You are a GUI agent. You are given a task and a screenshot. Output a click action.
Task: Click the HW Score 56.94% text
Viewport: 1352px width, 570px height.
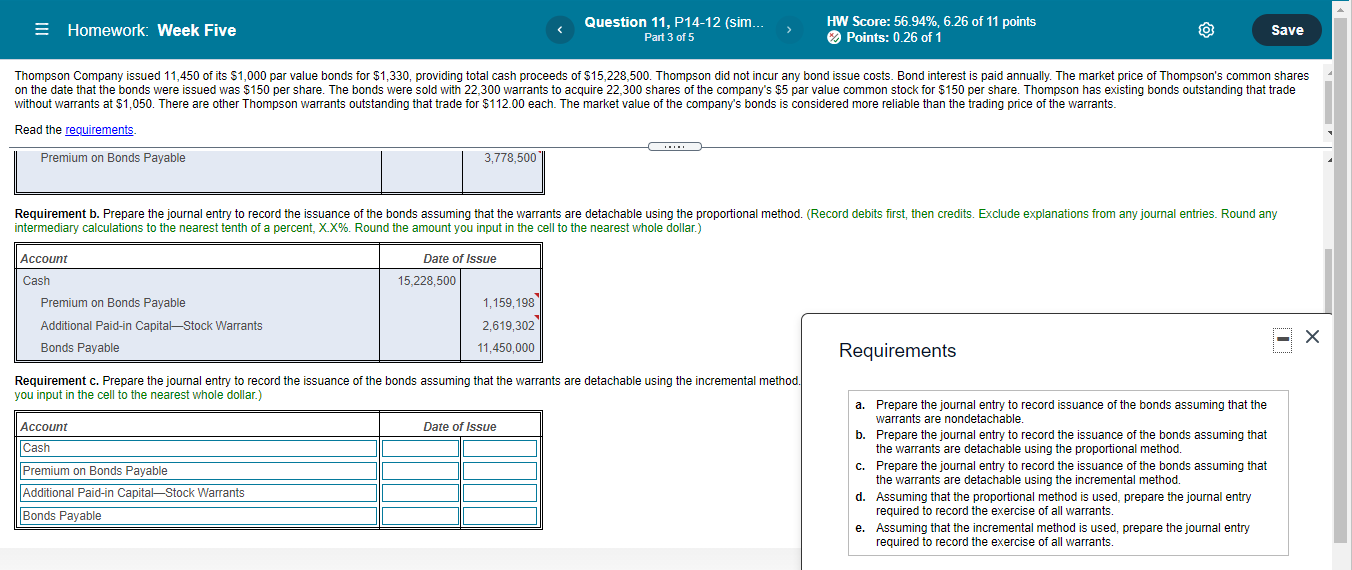tap(931, 21)
